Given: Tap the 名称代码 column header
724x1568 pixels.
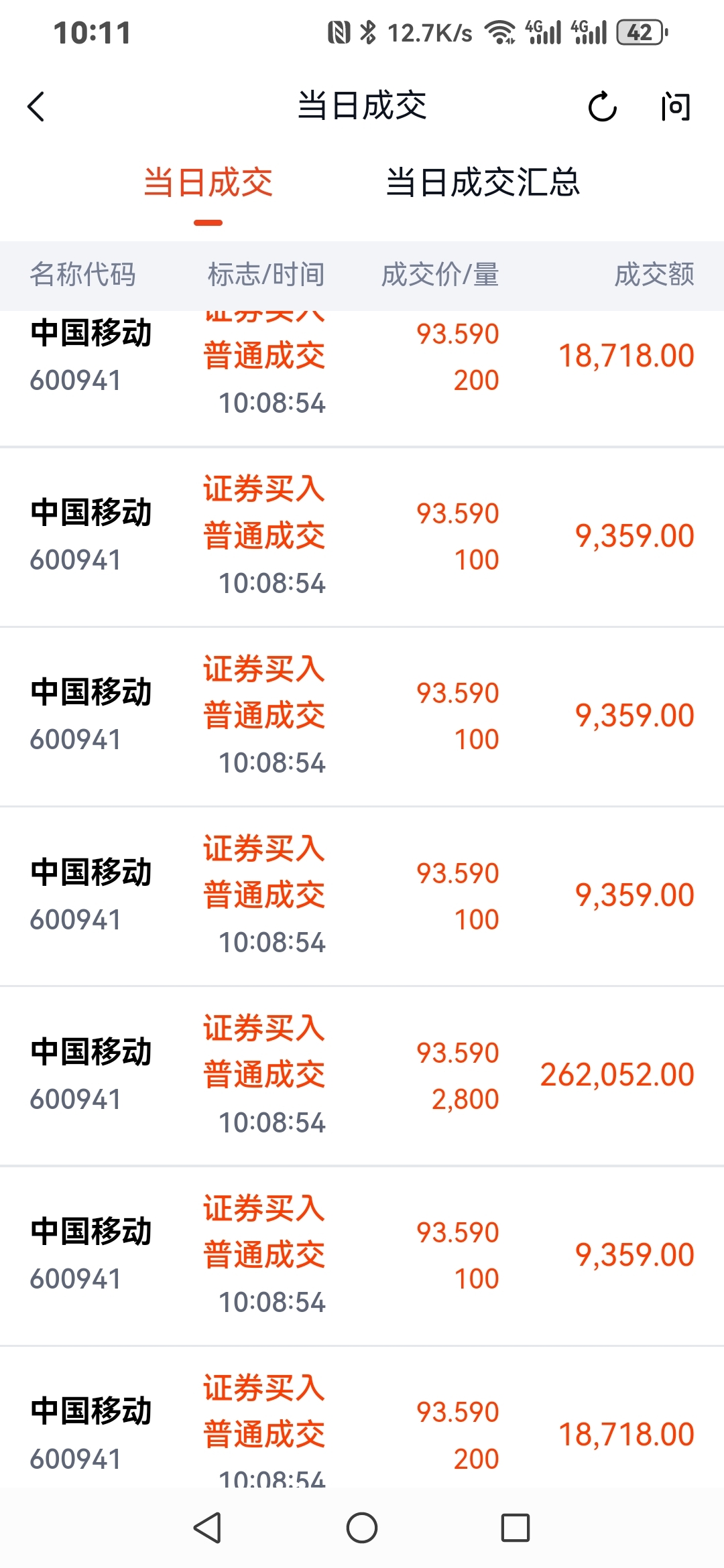Looking at the screenshot, I should (x=83, y=275).
